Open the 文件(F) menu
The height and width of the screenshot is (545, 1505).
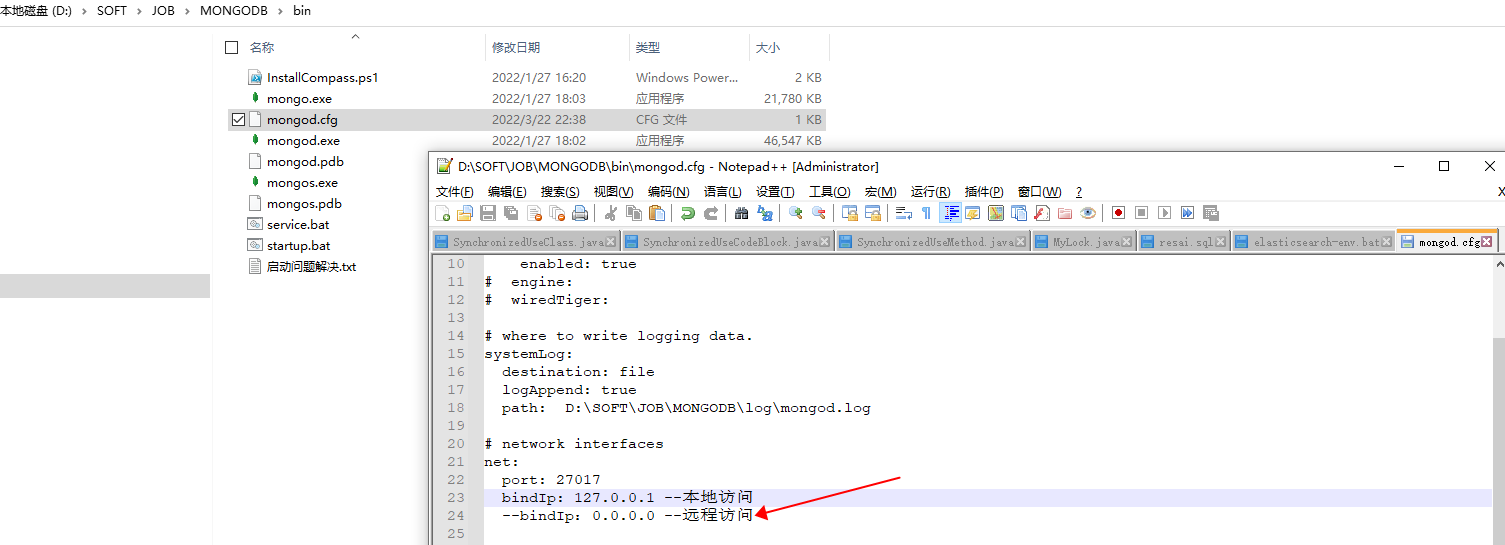tap(455, 192)
